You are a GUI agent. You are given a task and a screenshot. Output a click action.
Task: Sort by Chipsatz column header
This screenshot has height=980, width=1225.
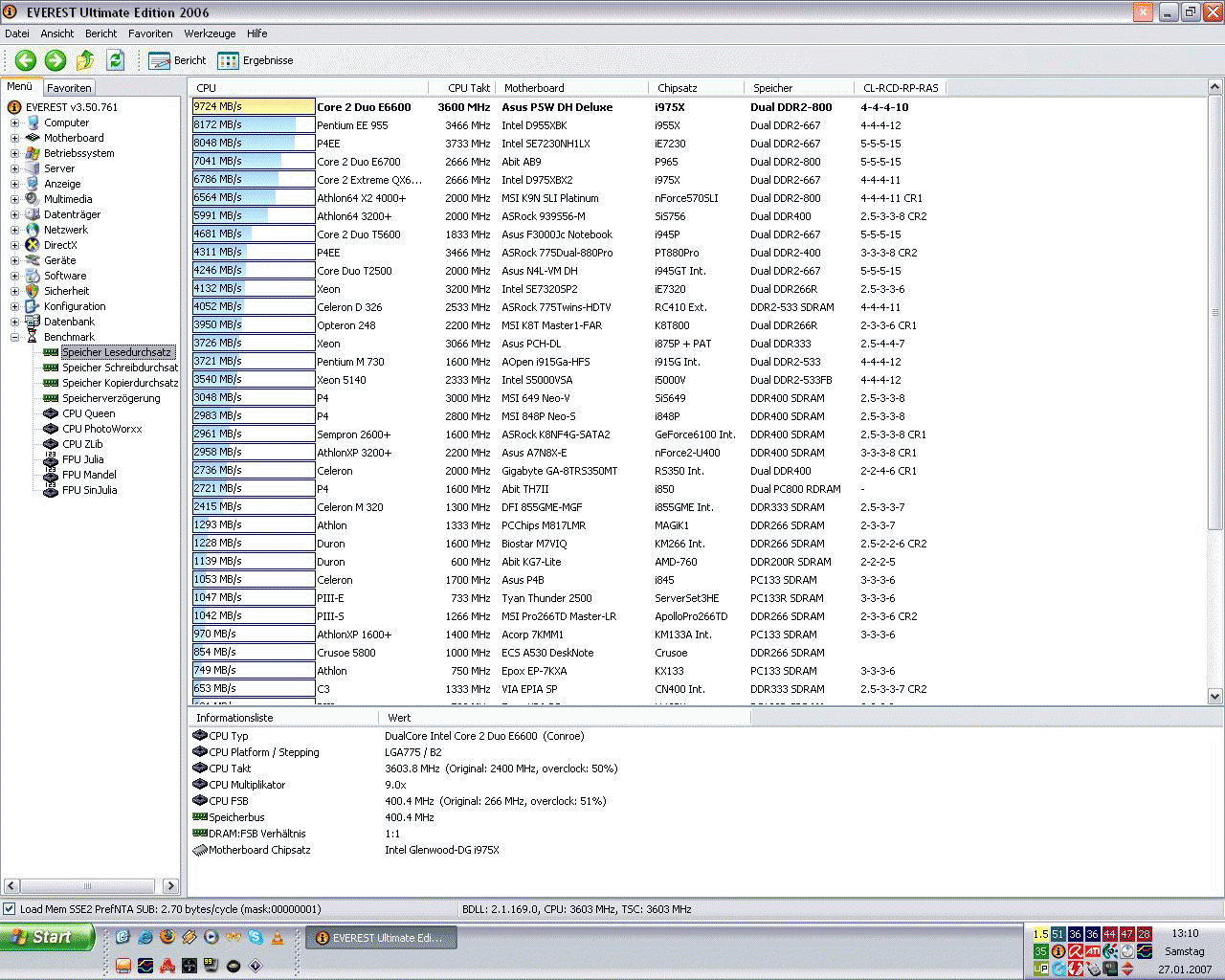click(697, 88)
